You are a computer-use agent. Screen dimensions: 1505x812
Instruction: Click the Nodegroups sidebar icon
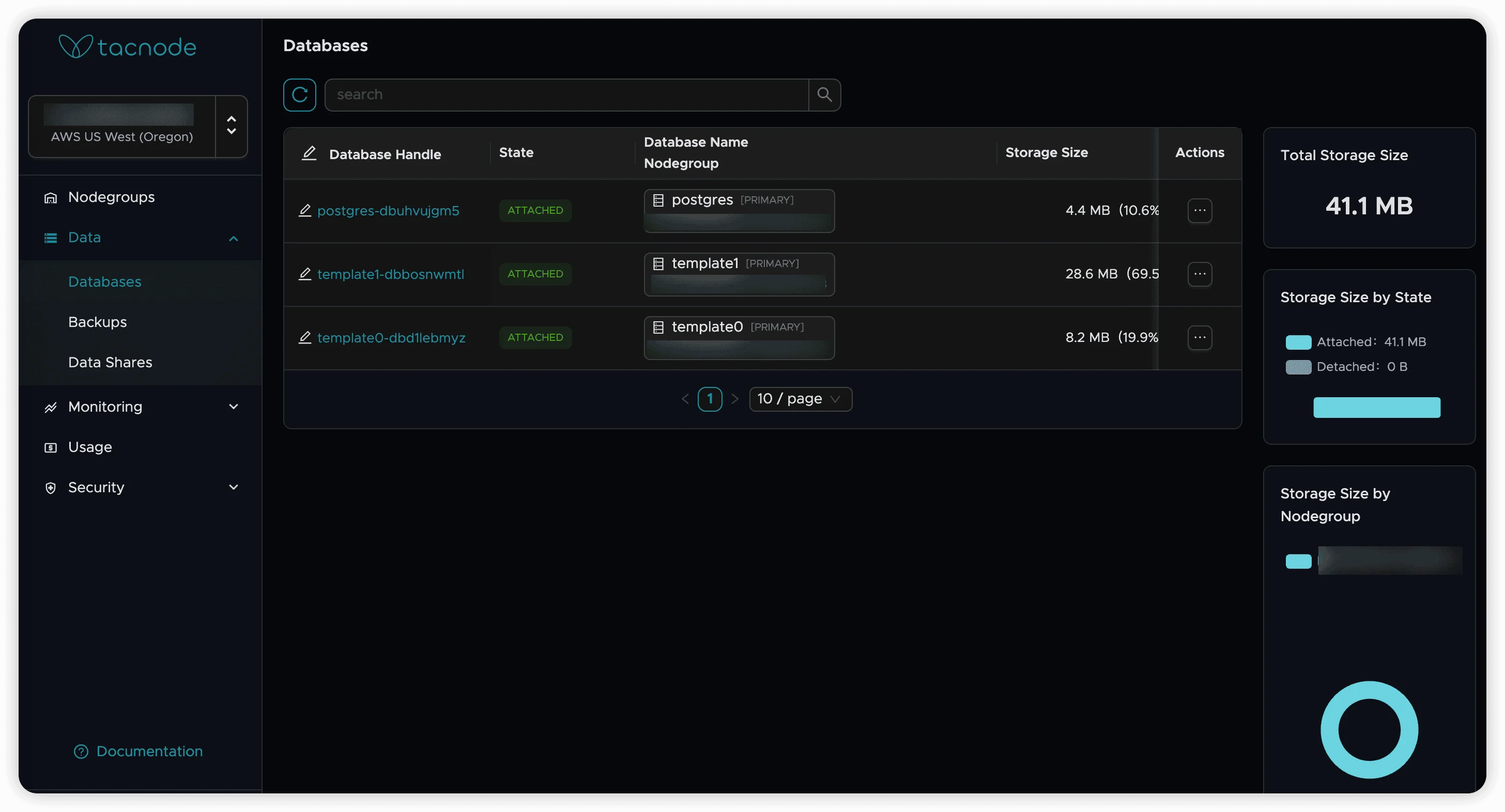coord(51,197)
